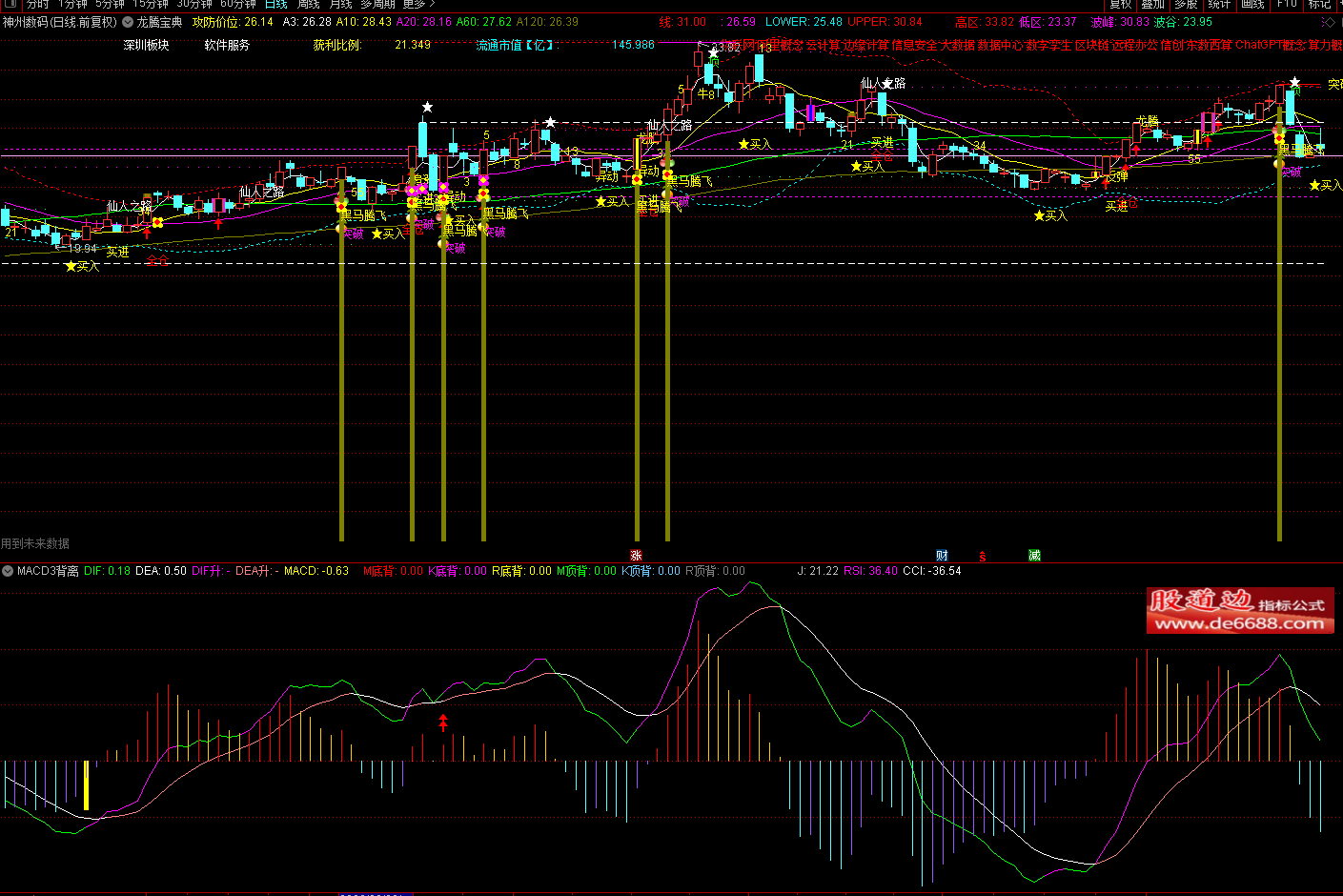1343x896 pixels.
Task: Click the 低区: 23.37 value
Action: click(x=1048, y=22)
